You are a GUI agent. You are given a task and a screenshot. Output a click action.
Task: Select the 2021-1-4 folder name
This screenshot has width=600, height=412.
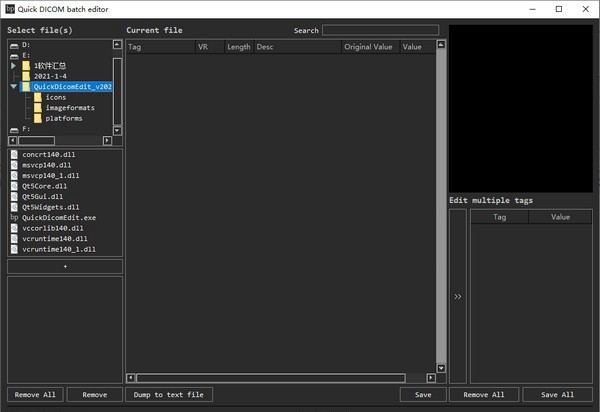tap(50, 76)
